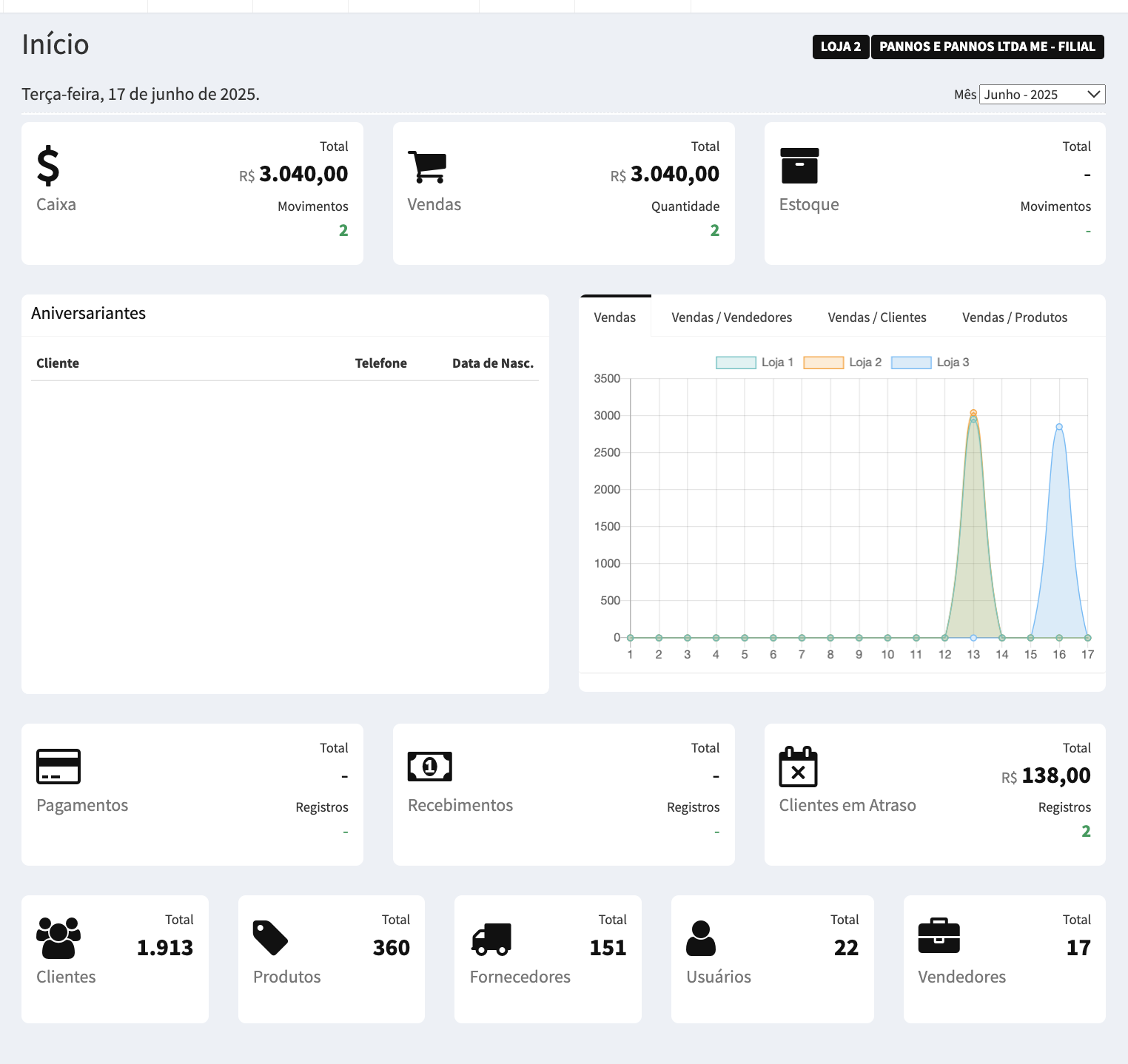The width and height of the screenshot is (1128, 1064).
Task: Click the Recebimentos banknote icon
Action: [430, 767]
